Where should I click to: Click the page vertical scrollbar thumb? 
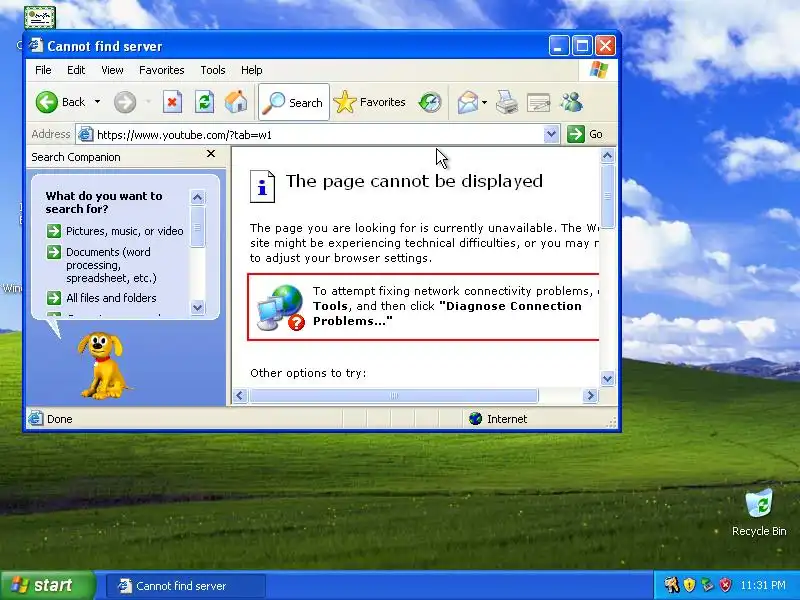(x=607, y=196)
